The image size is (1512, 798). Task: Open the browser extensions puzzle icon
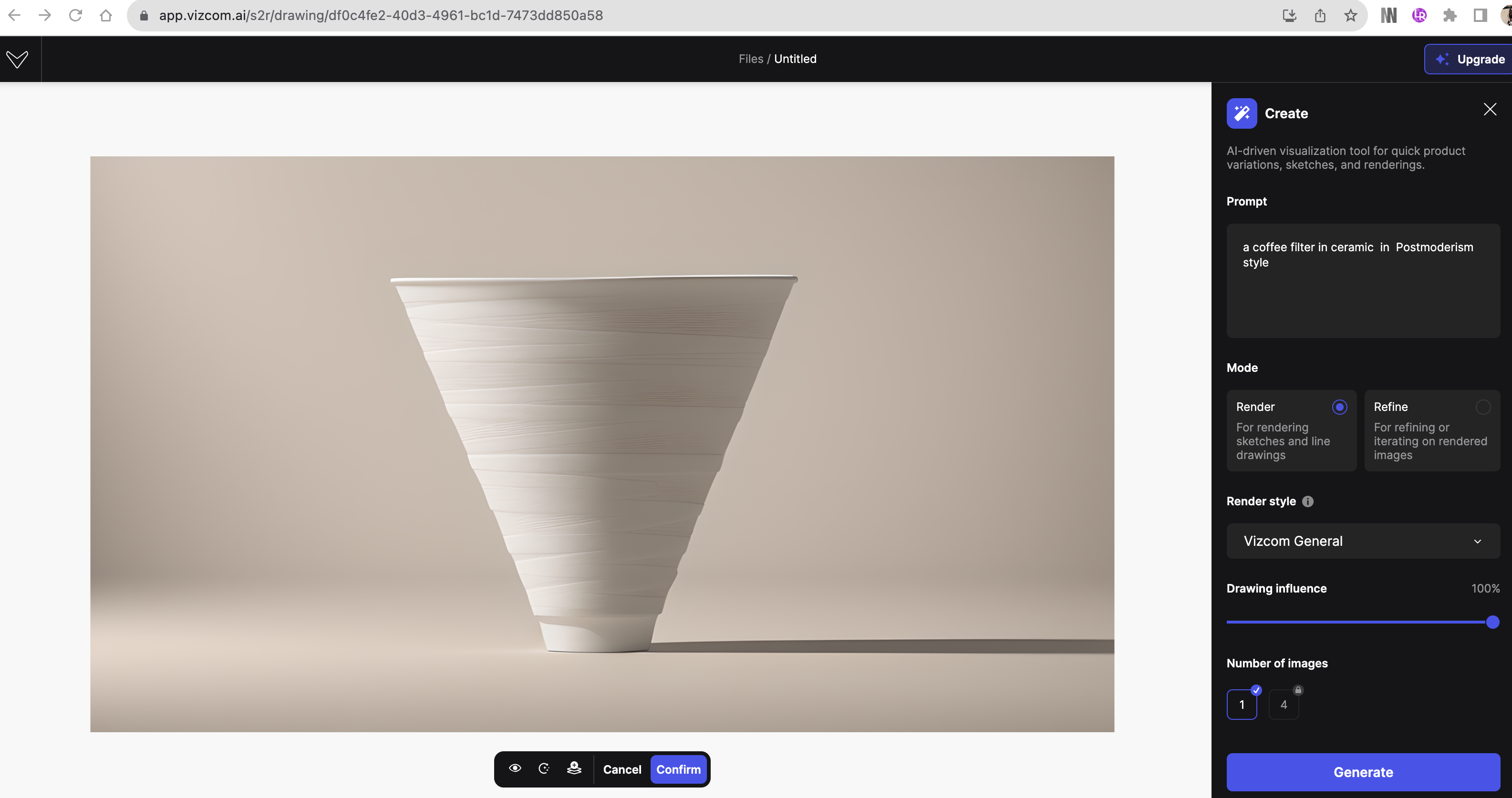pyautogui.click(x=1450, y=16)
